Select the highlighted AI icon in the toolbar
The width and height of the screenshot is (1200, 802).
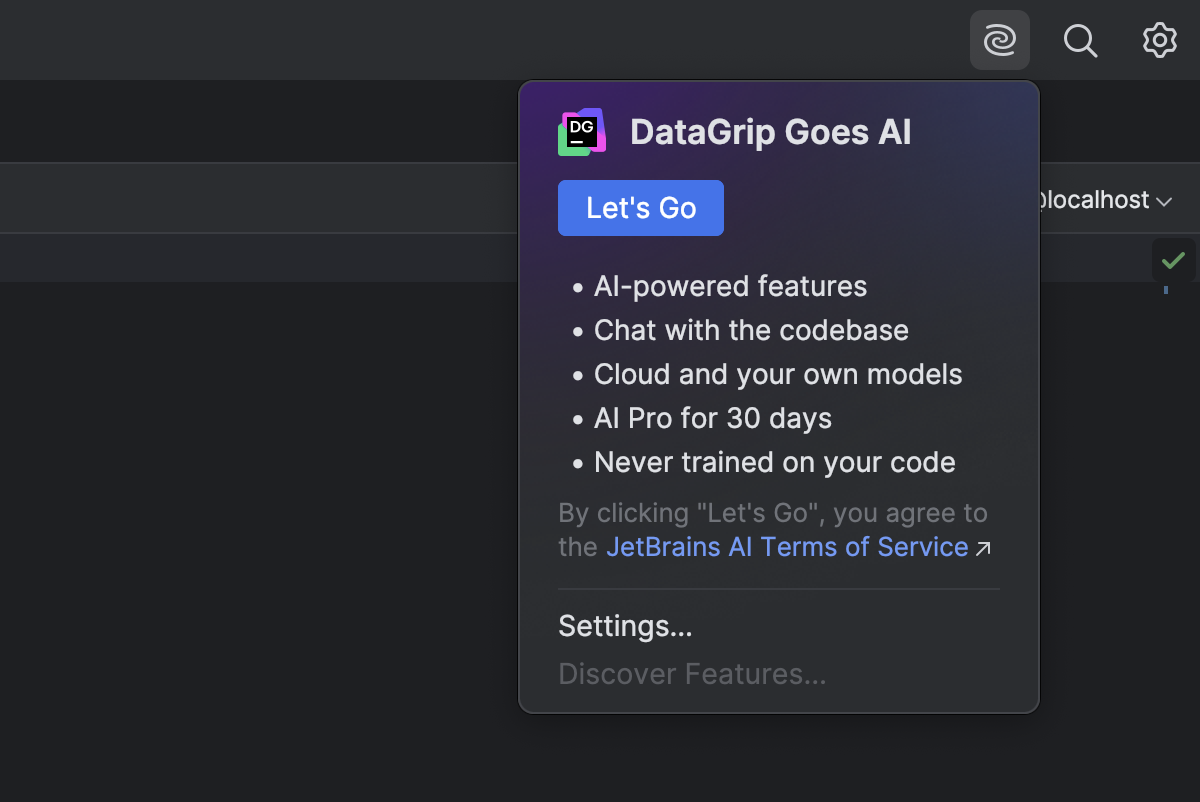pos(999,40)
